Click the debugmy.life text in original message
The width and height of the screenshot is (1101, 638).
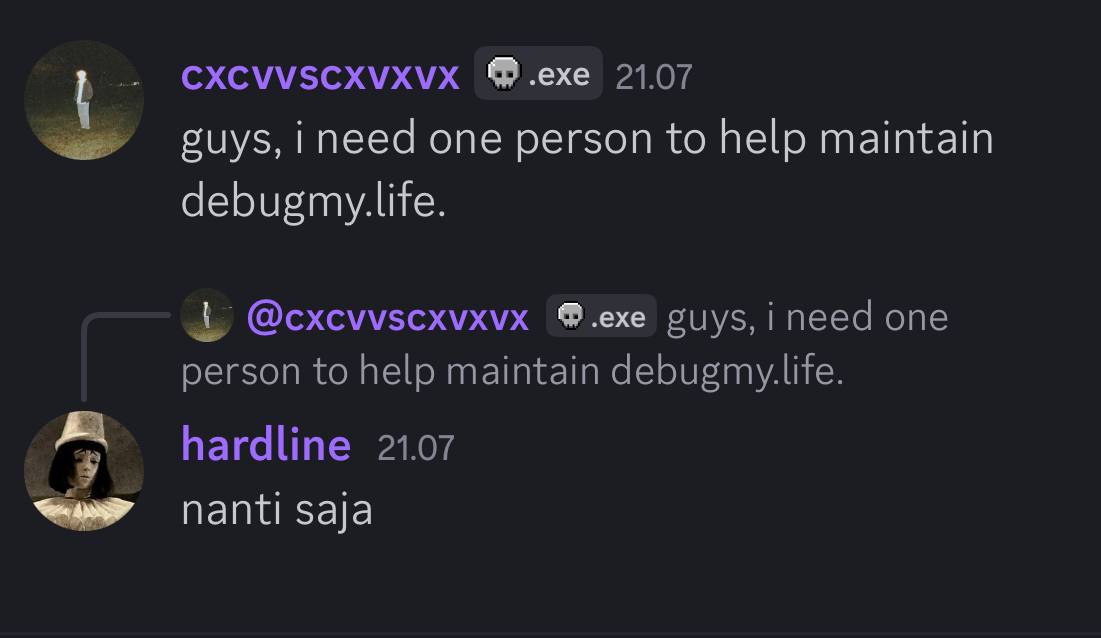coord(313,202)
